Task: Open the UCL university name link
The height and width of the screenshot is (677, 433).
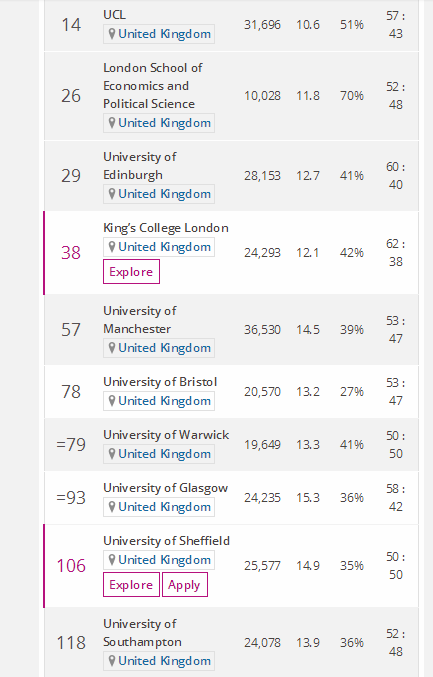Action: 114,15
